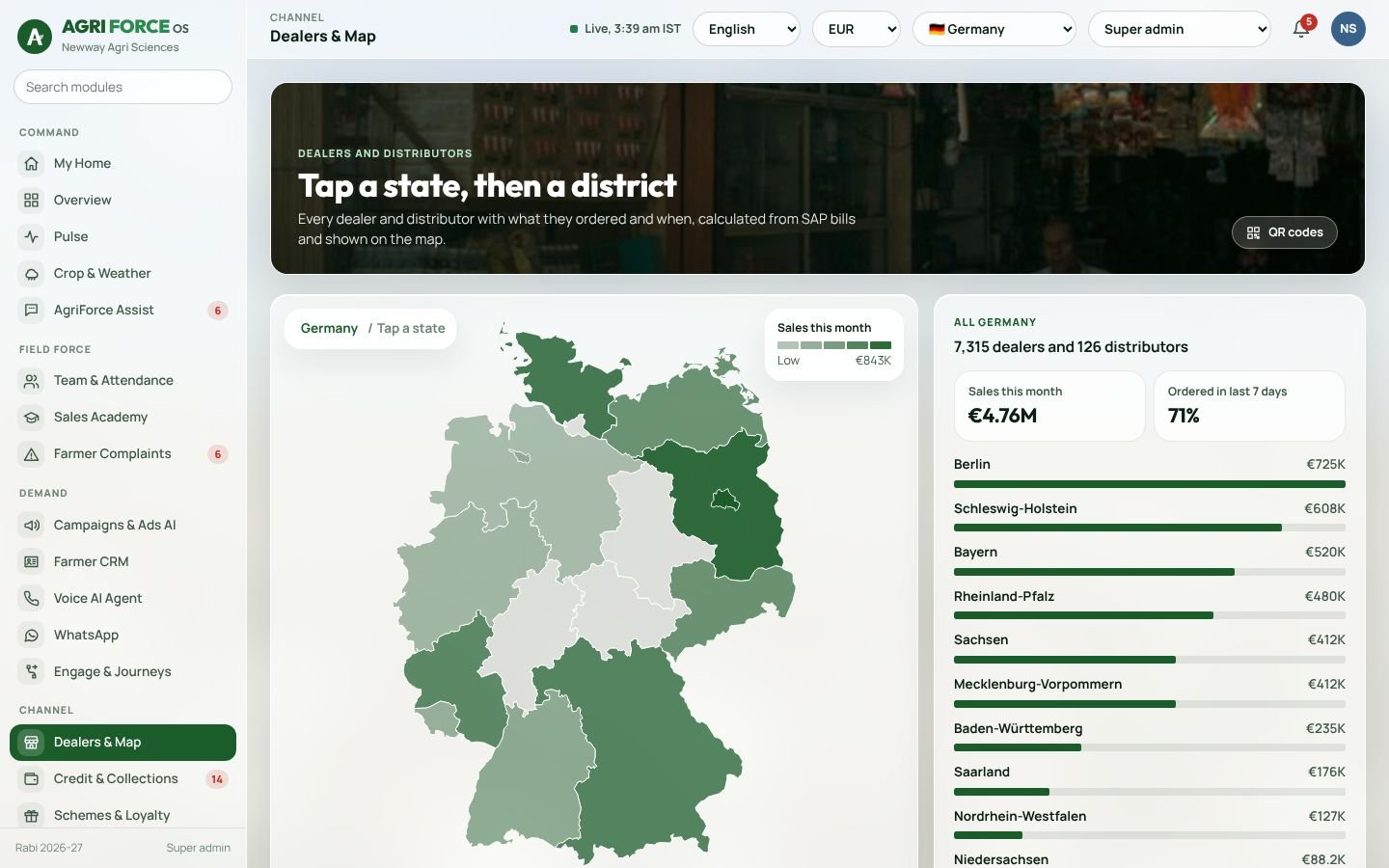Select the Mecklenburg-Vorpommern row
The width and height of the screenshot is (1389, 868).
point(1150,693)
